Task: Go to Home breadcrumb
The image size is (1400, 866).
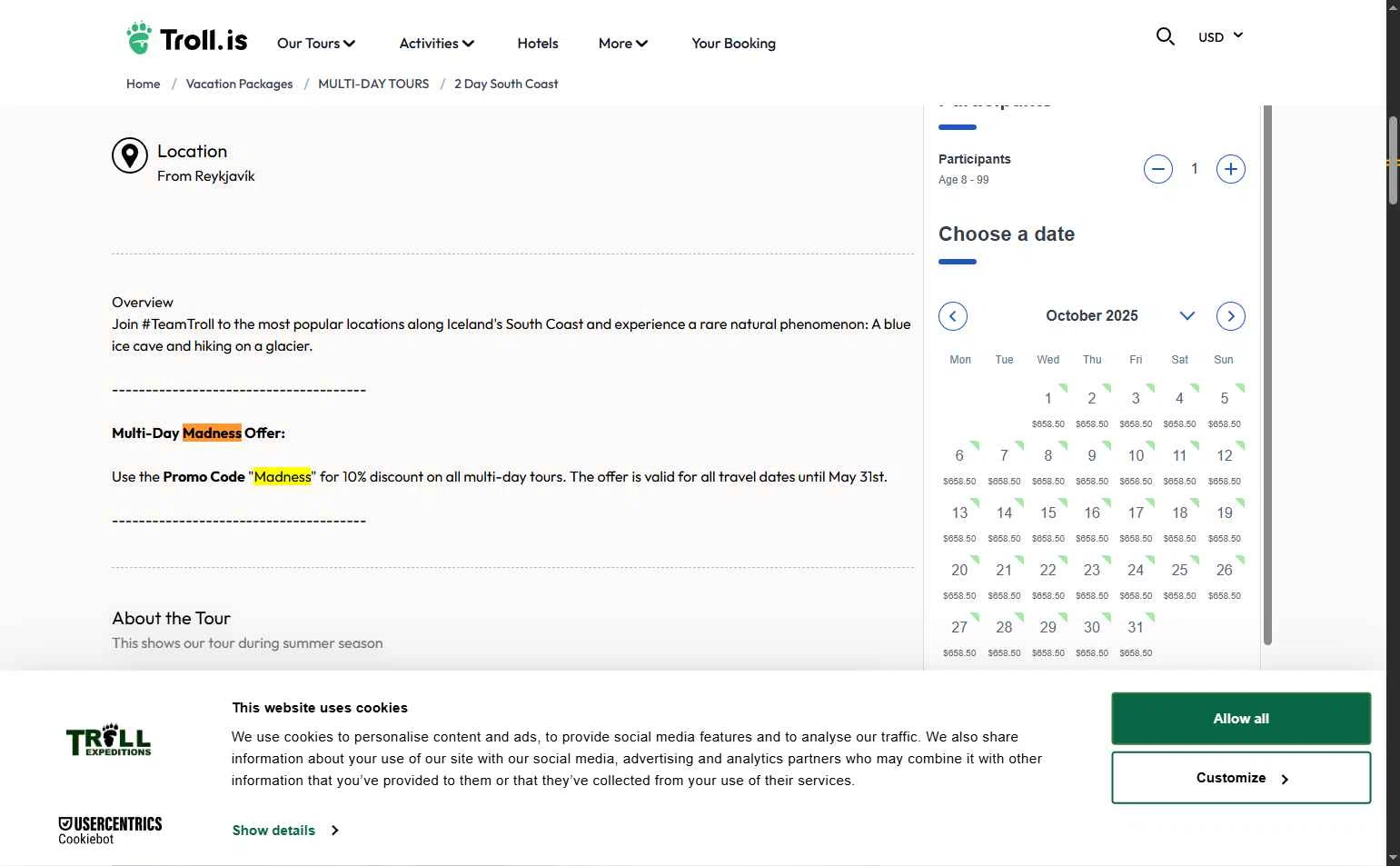Action: point(143,84)
